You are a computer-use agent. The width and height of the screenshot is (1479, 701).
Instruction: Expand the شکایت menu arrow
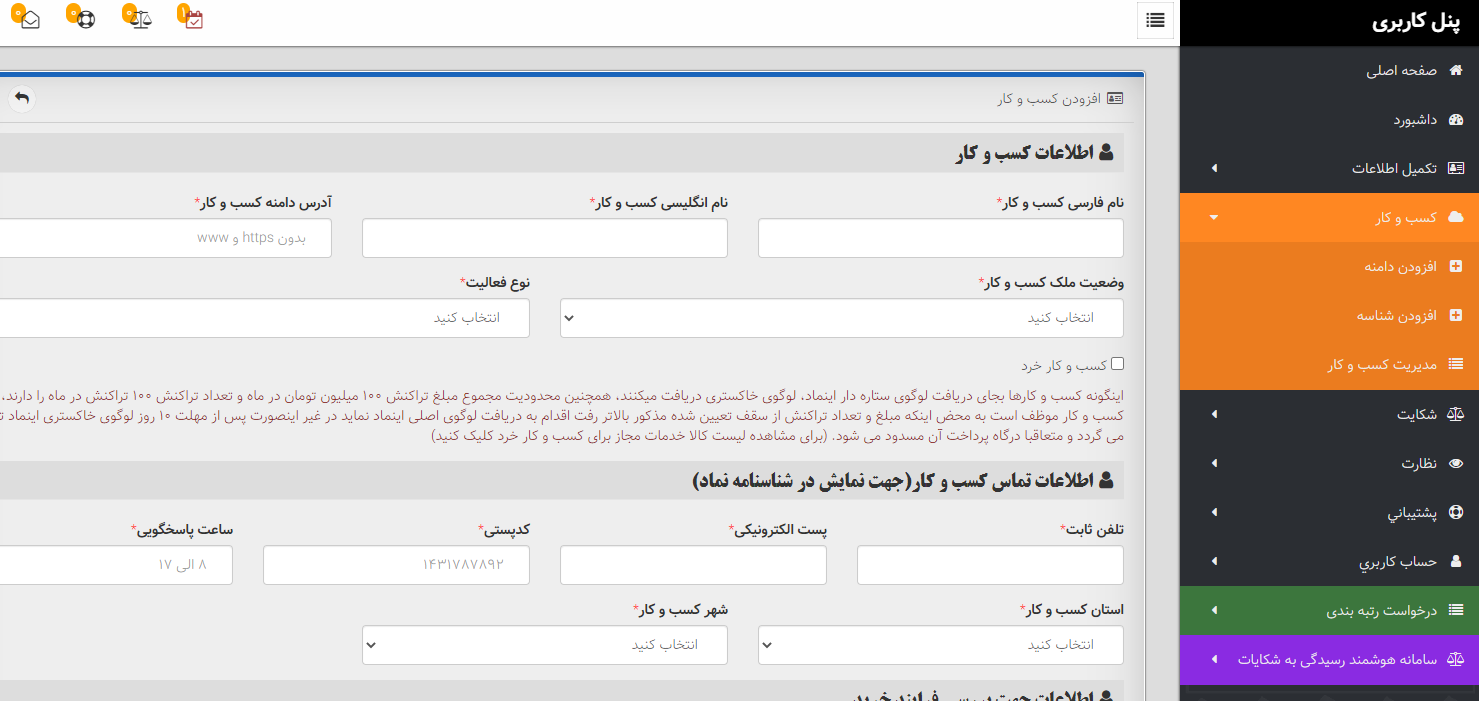(x=1214, y=414)
